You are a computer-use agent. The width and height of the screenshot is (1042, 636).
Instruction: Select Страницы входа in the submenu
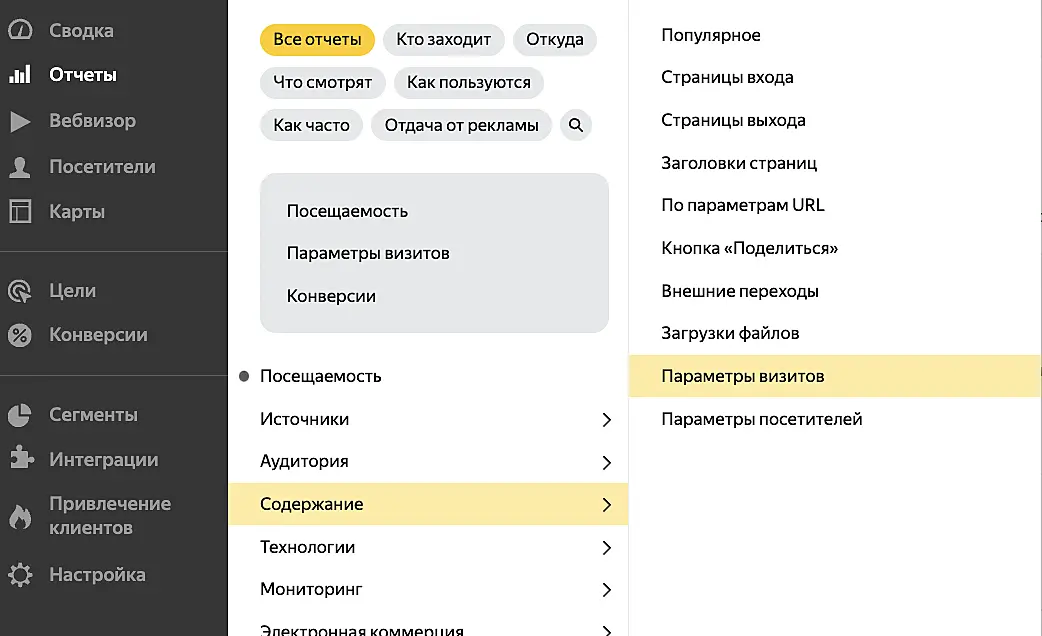tap(727, 78)
